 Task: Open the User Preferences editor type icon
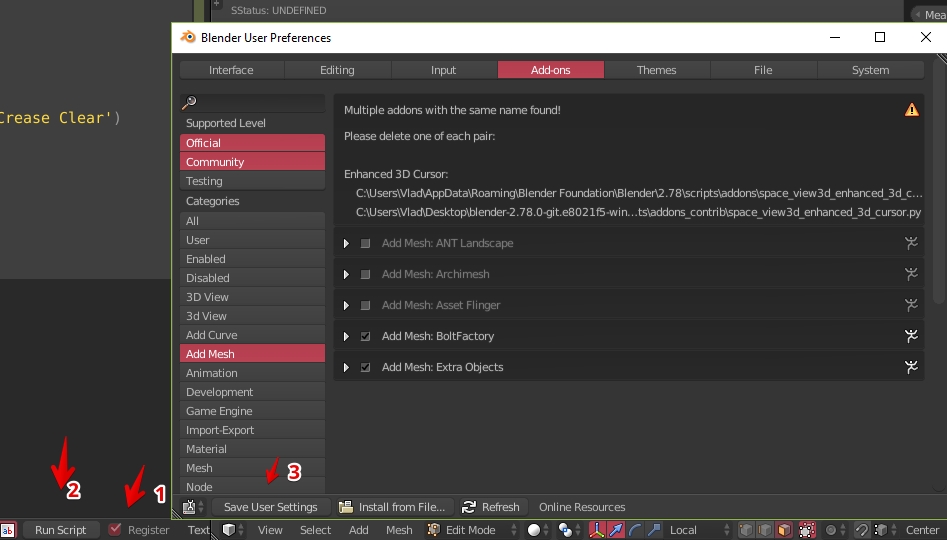click(193, 507)
